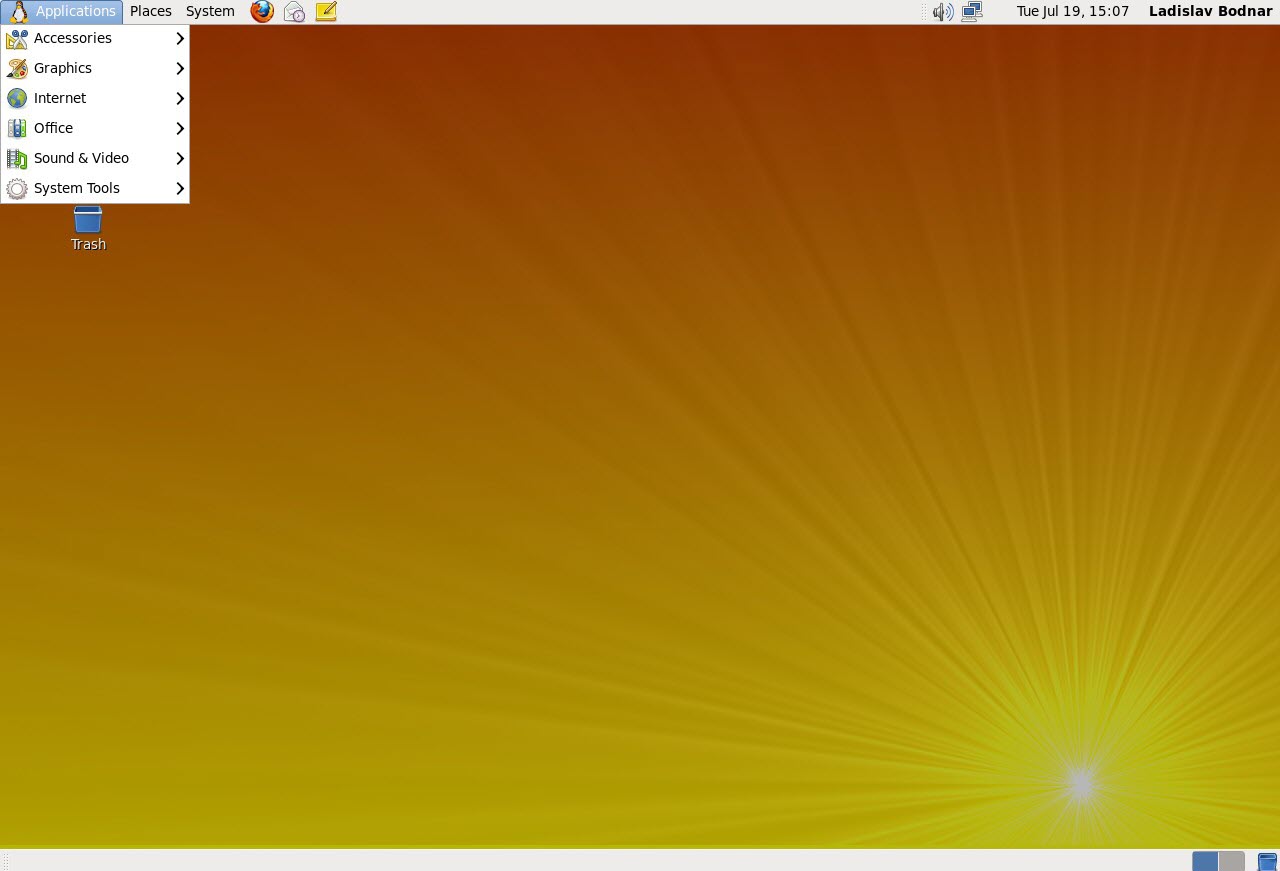This screenshot has width=1280, height=871.
Task: Open the Evolution mail launcher icon
Action: [x=294, y=12]
